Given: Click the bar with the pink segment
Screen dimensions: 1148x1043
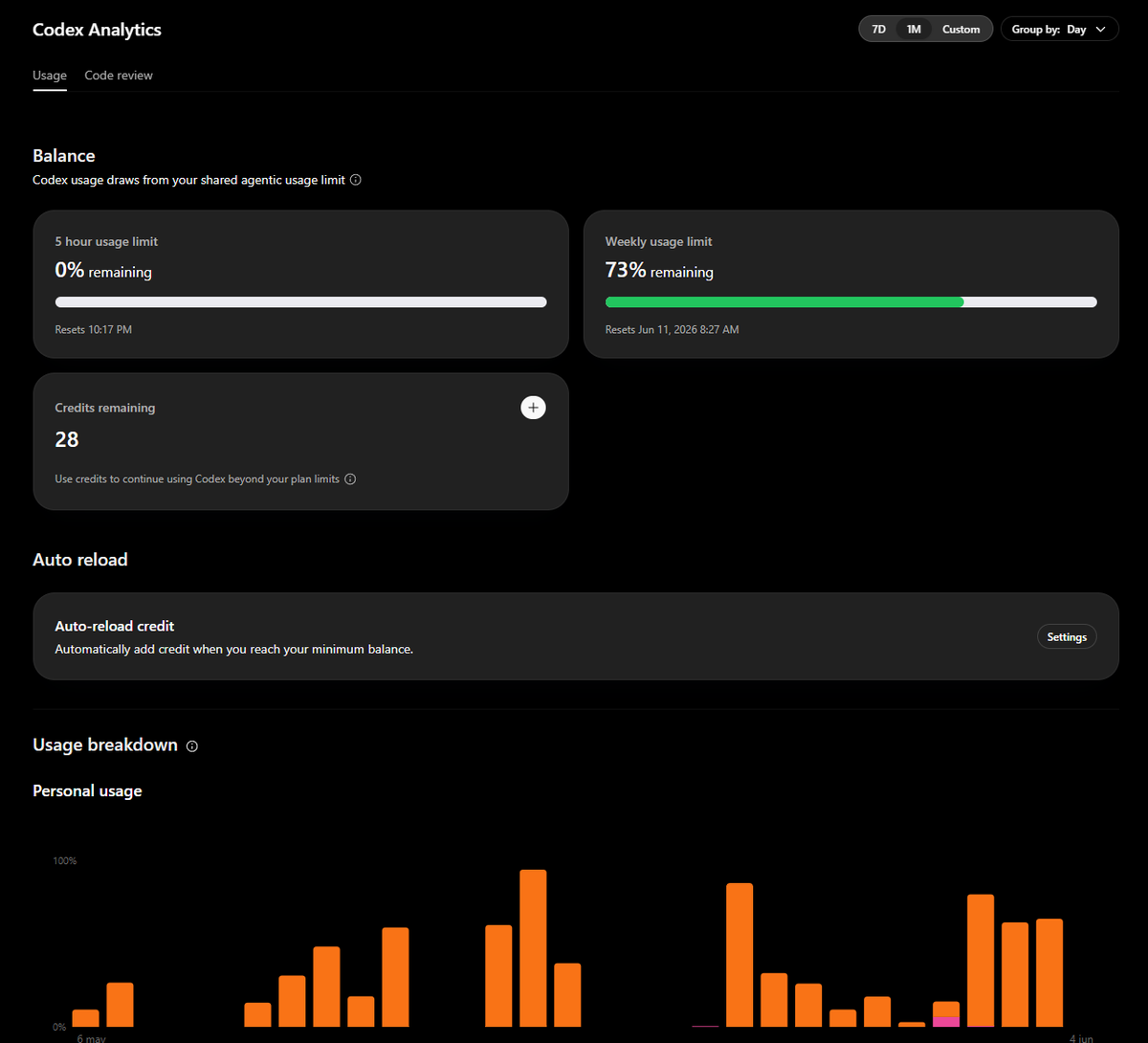Looking at the screenshot, I should 946,1014.
